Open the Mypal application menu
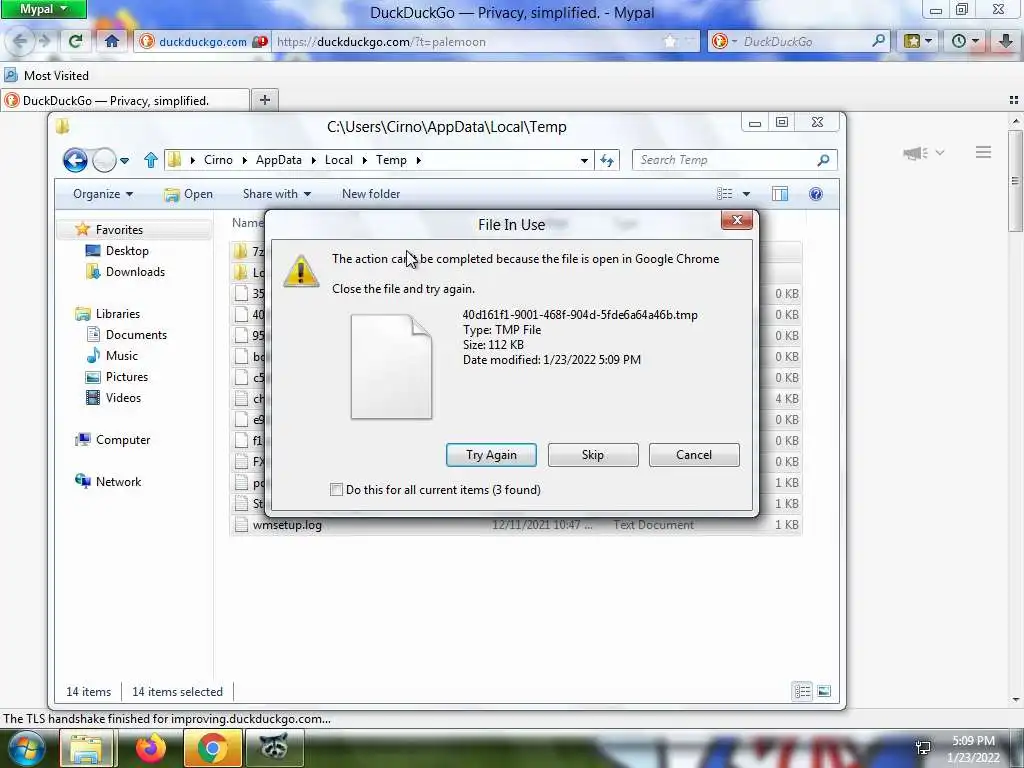The image size is (1024, 768). (x=43, y=9)
